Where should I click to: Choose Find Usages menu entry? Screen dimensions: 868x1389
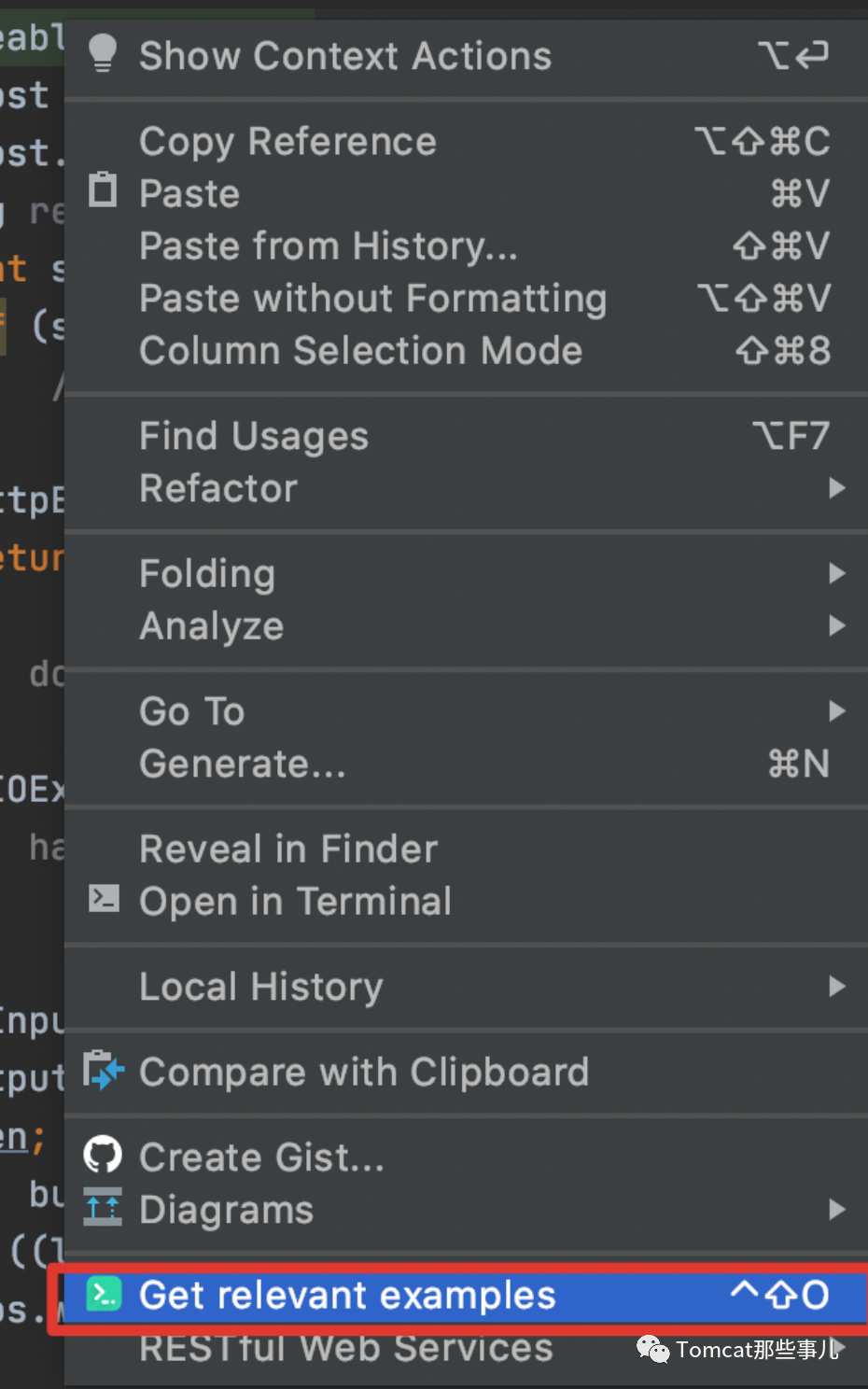click(254, 436)
